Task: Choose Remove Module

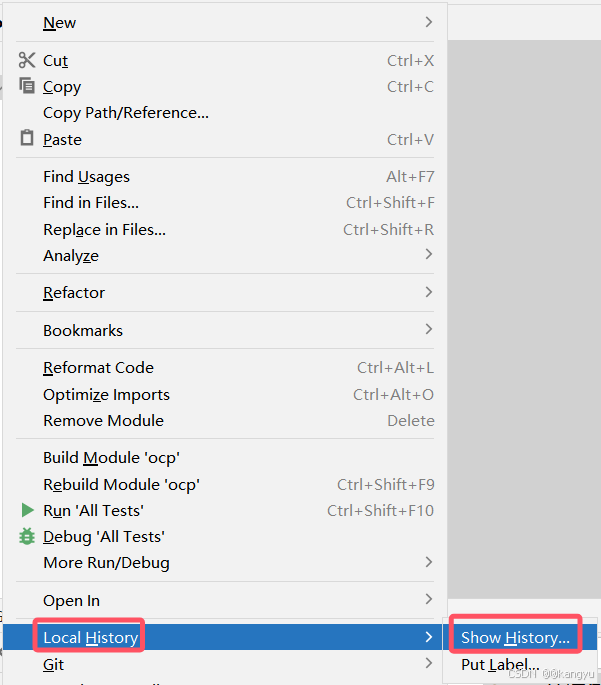Action: point(225,421)
